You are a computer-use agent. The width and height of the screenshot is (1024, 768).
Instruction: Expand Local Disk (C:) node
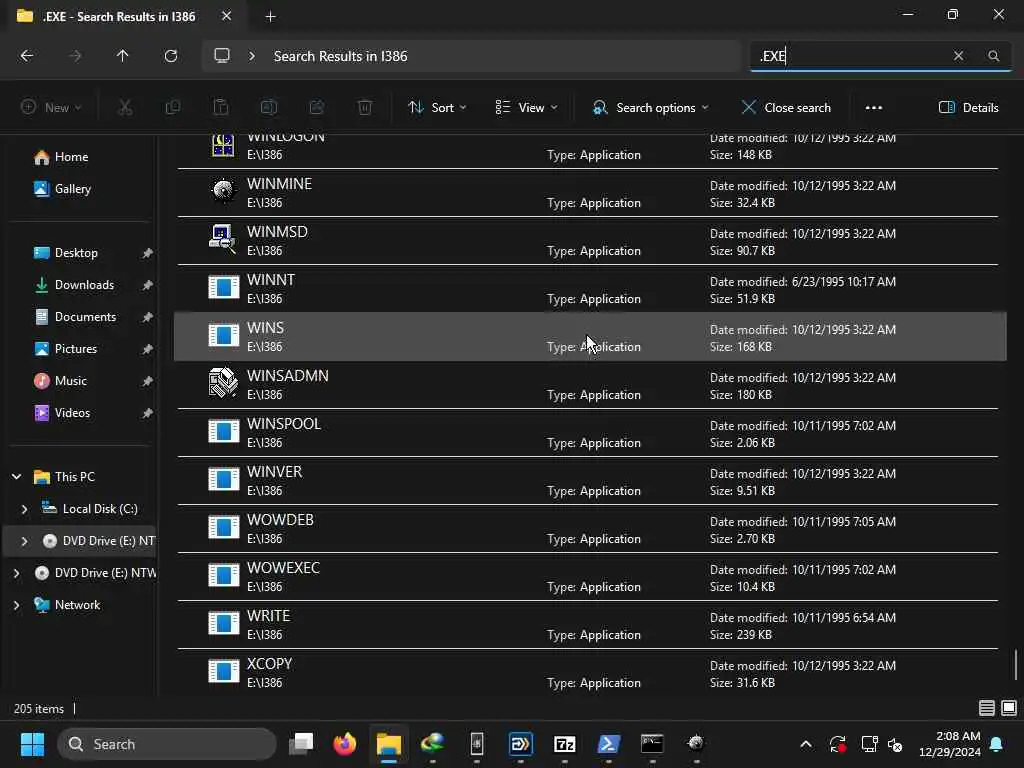pyautogui.click(x=25, y=509)
